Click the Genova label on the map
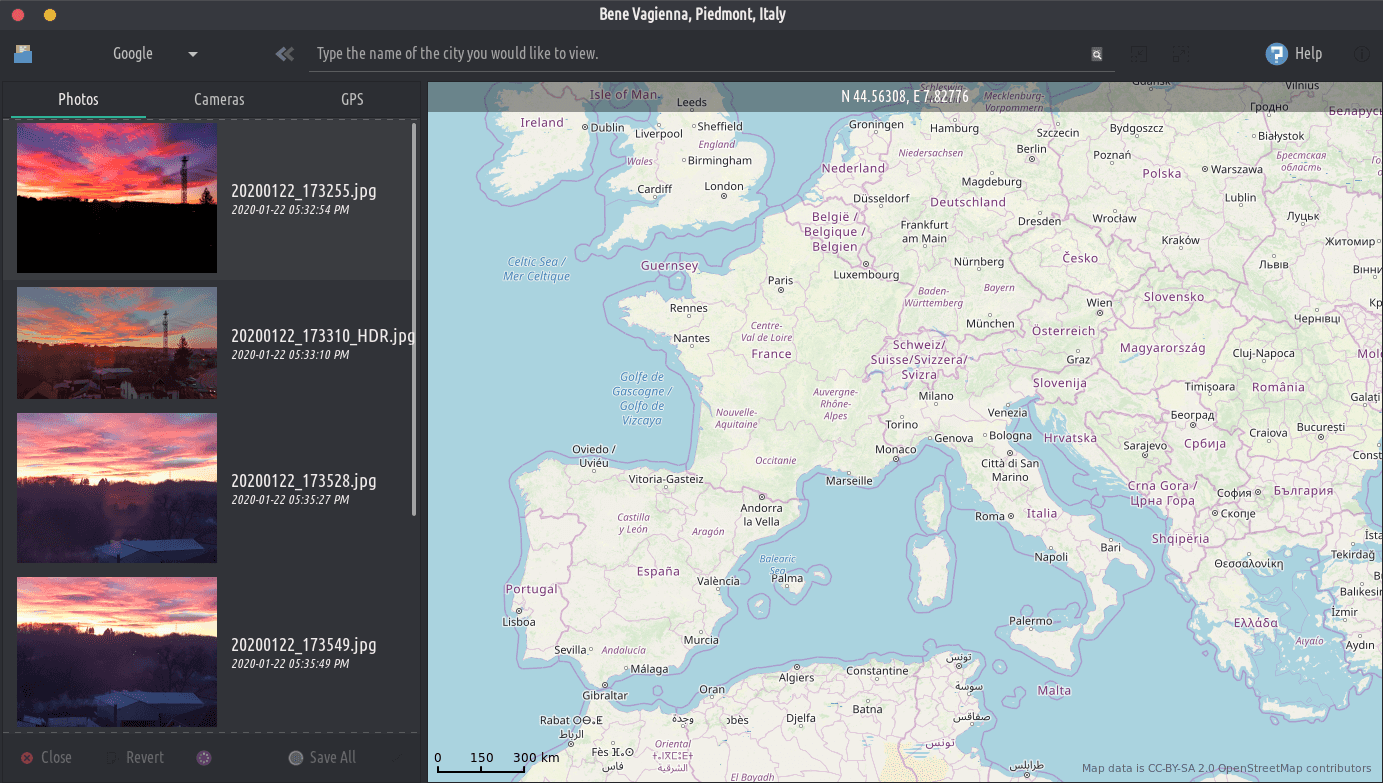Screen dimensions: 1383x783 pos(953,438)
